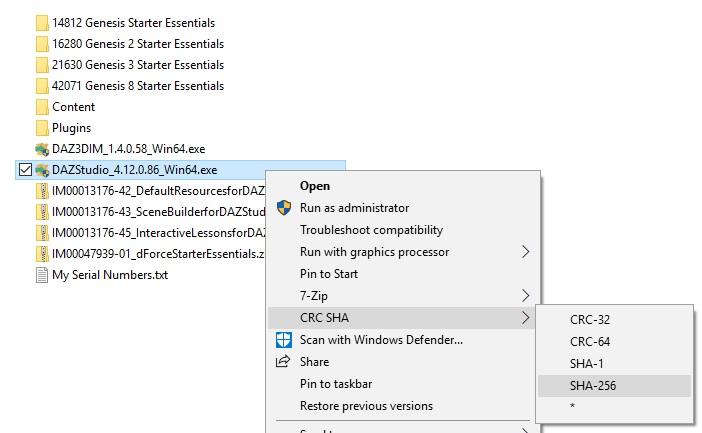This screenshot has height=433, width=702.
Task: Expand Run with graphics processor submenu arrow
Action: tap(526, 252)
